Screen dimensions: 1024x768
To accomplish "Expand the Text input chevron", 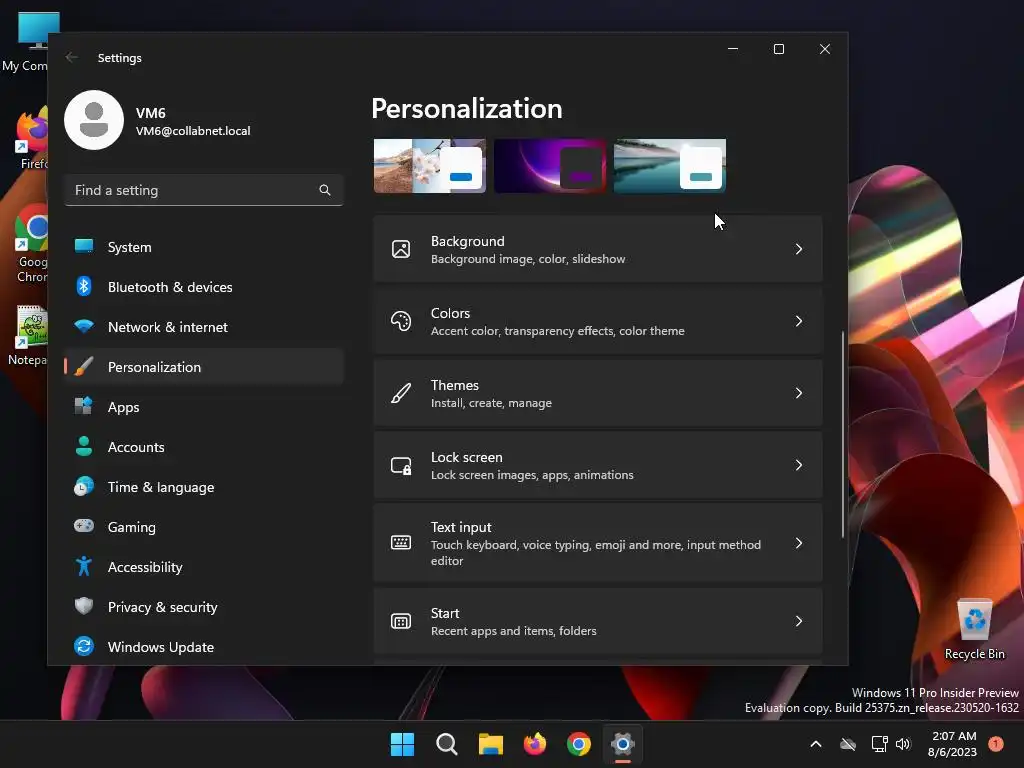I will pyautogui.click(x=799, y=543).
